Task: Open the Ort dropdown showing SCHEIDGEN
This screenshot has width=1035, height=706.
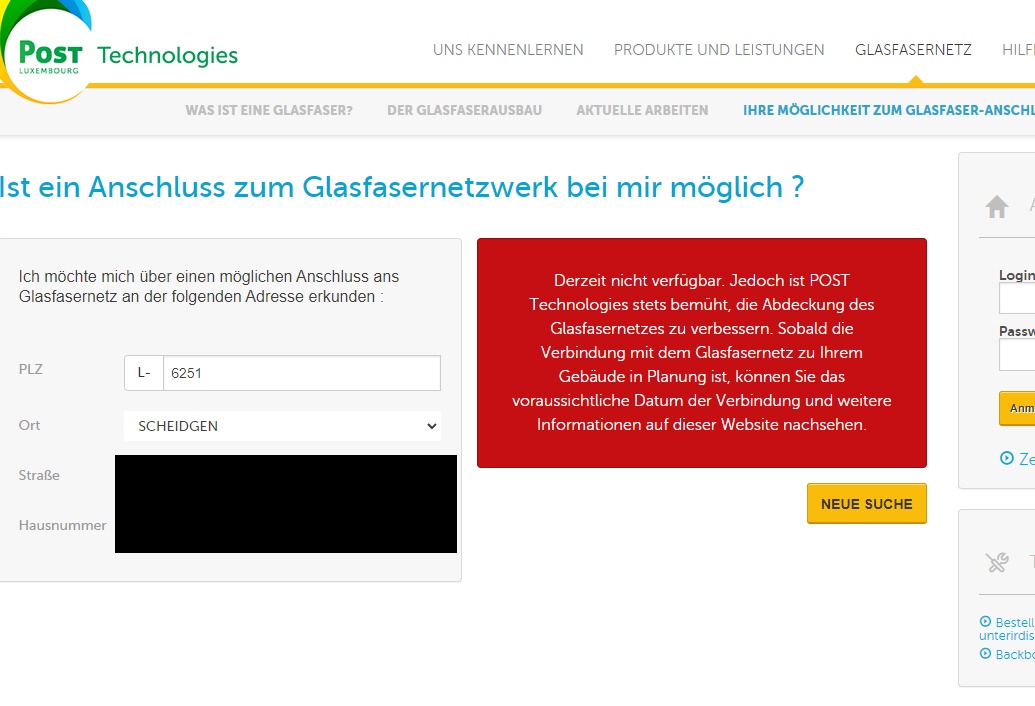Action: click(x=283, y=426)
